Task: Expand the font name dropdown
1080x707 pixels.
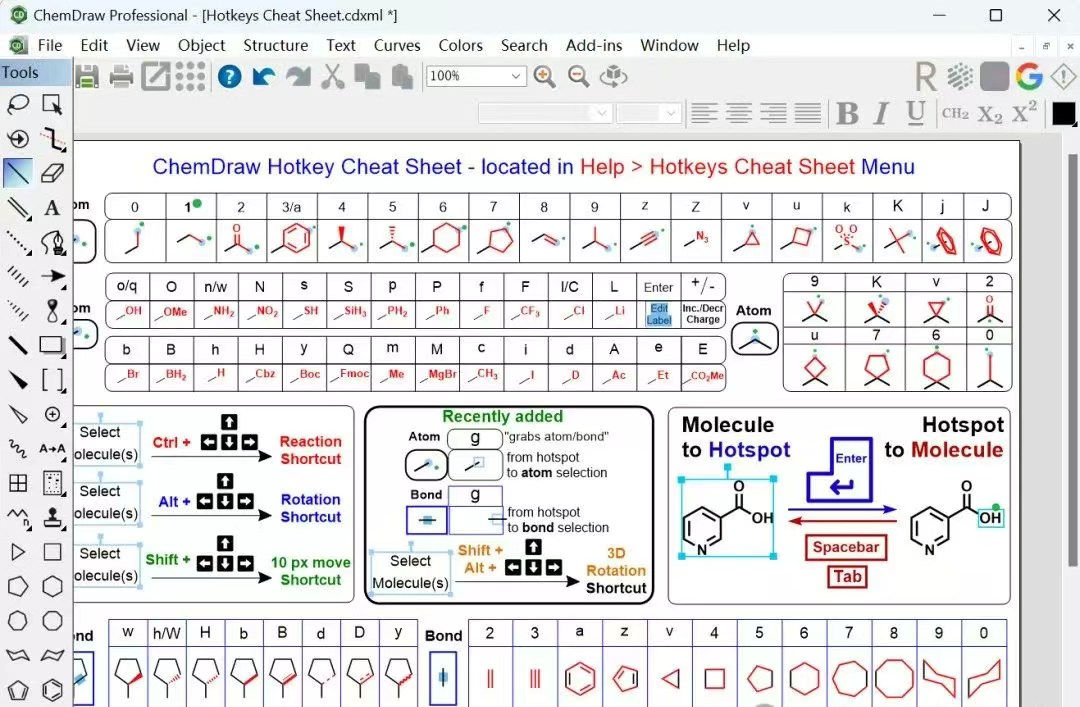Action: click(x=602, y=113)
